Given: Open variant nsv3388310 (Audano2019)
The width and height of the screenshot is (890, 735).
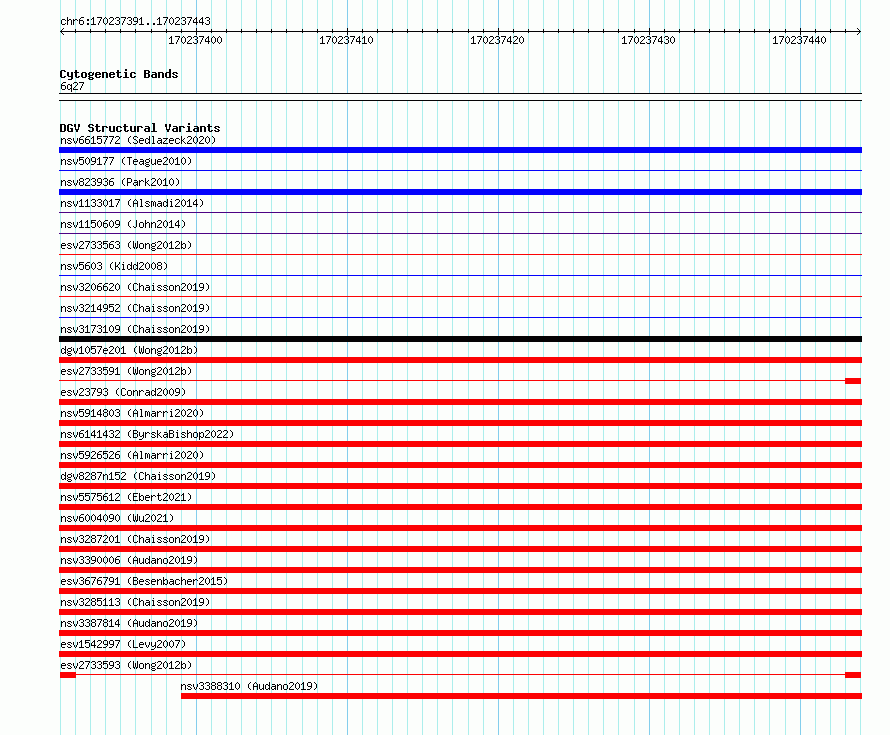Looking at the screenshot, I should 249,686.
